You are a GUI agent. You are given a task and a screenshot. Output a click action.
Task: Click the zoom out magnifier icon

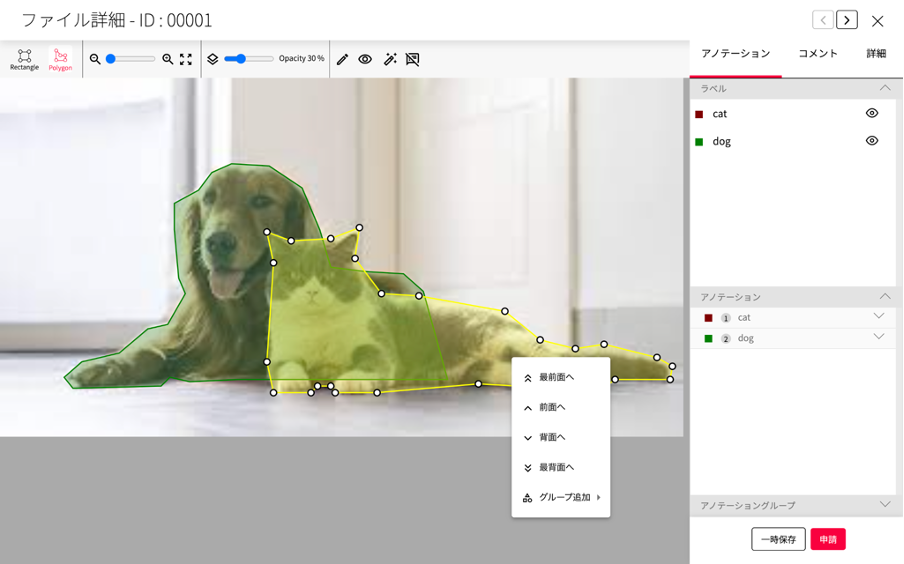[x=95, y=59]
